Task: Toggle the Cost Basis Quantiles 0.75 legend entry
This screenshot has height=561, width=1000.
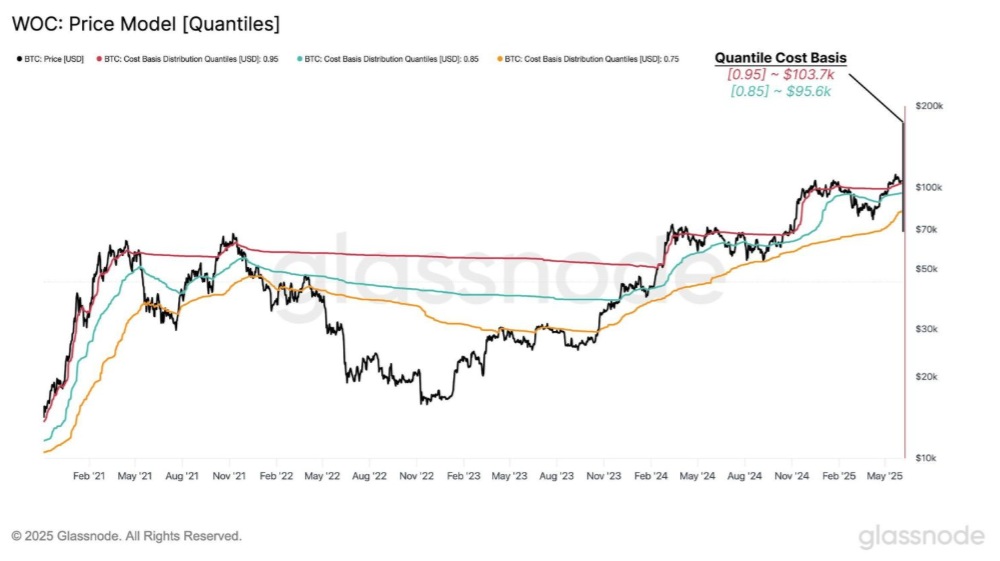Action: coord(588,59)
